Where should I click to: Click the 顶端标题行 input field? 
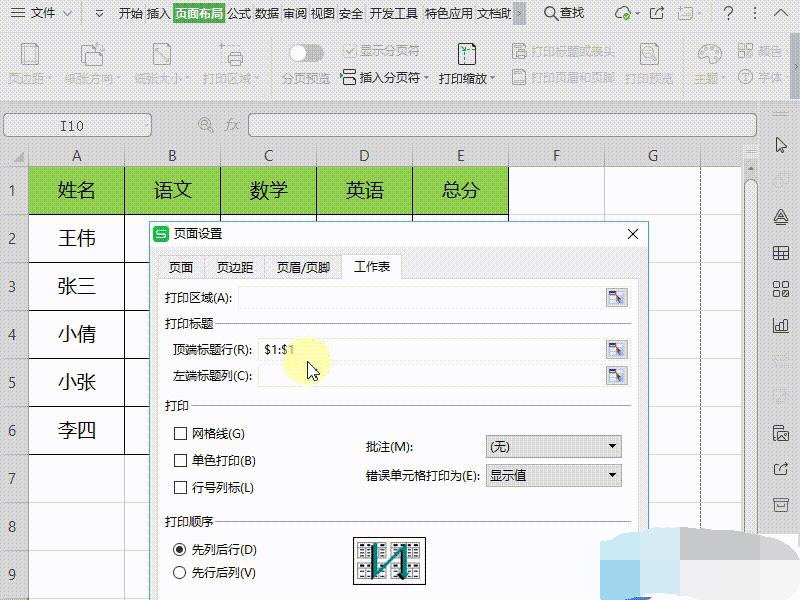430,349
